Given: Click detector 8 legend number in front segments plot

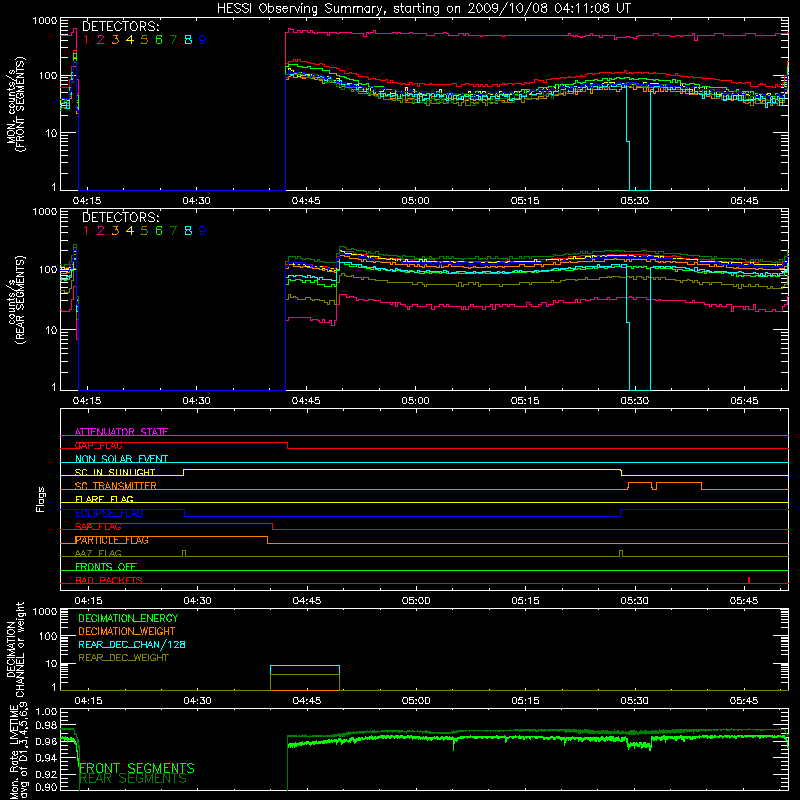Looking at the screenshot, I should coord(188,40).
